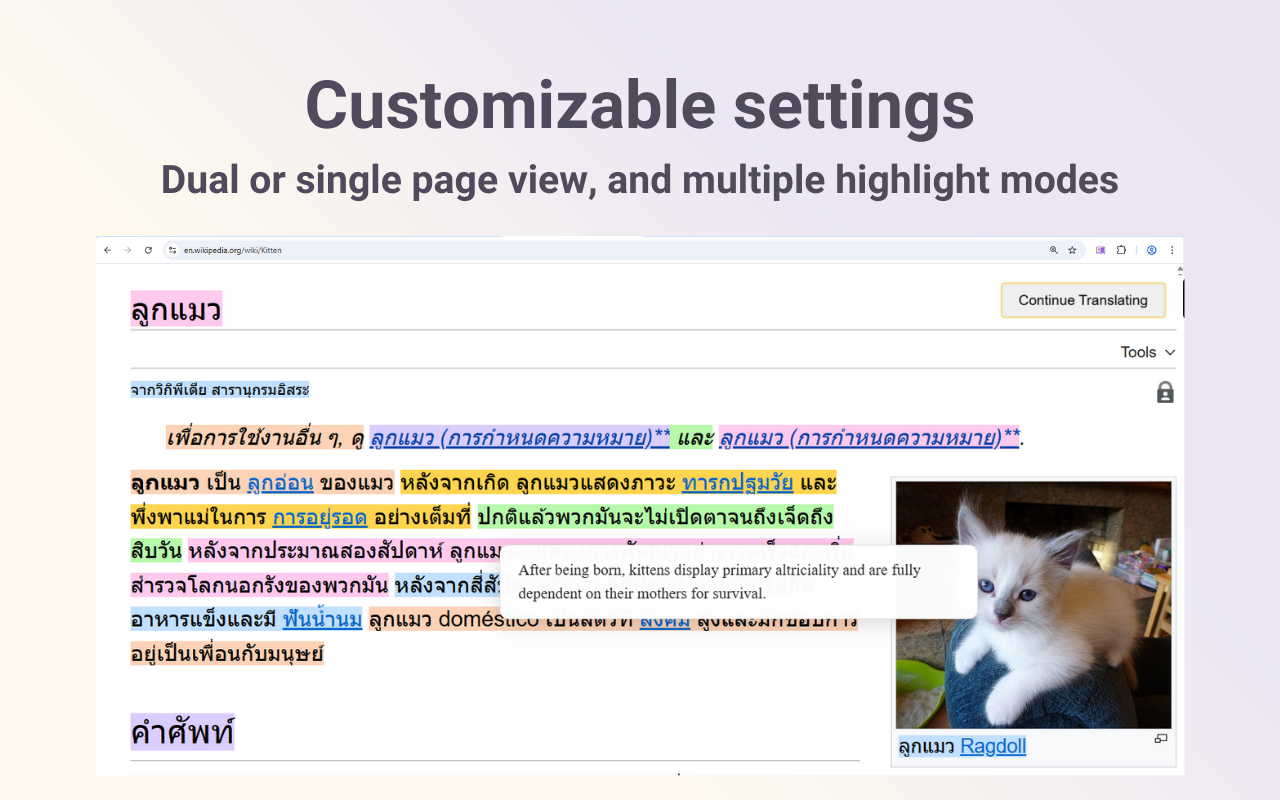Open the Ragdoll link in image caption
The width and height of the screenshot is (1280, 800).
coord(993,746)
